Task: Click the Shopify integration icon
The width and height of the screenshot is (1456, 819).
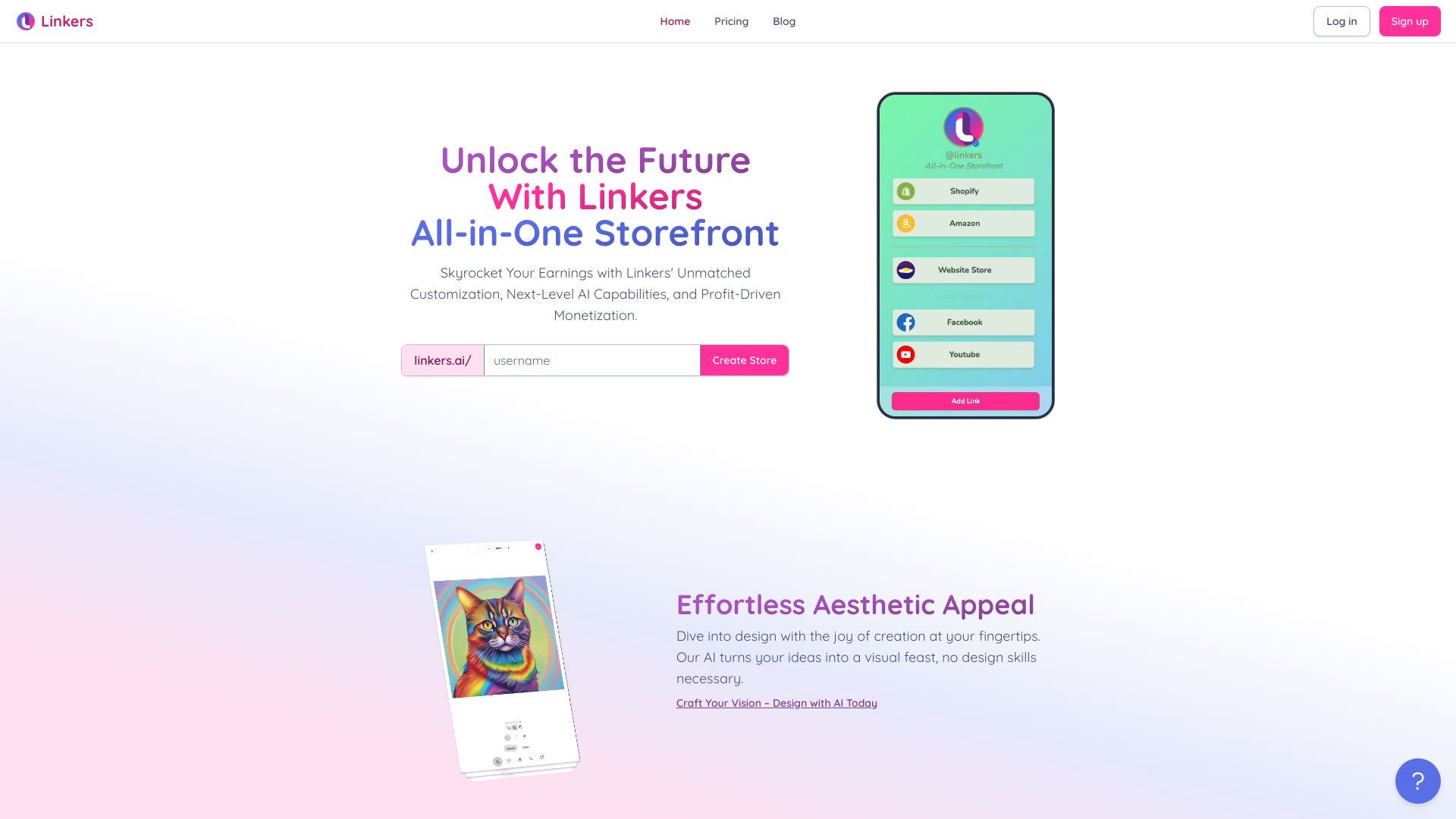Action: click(x=905, y=191)
